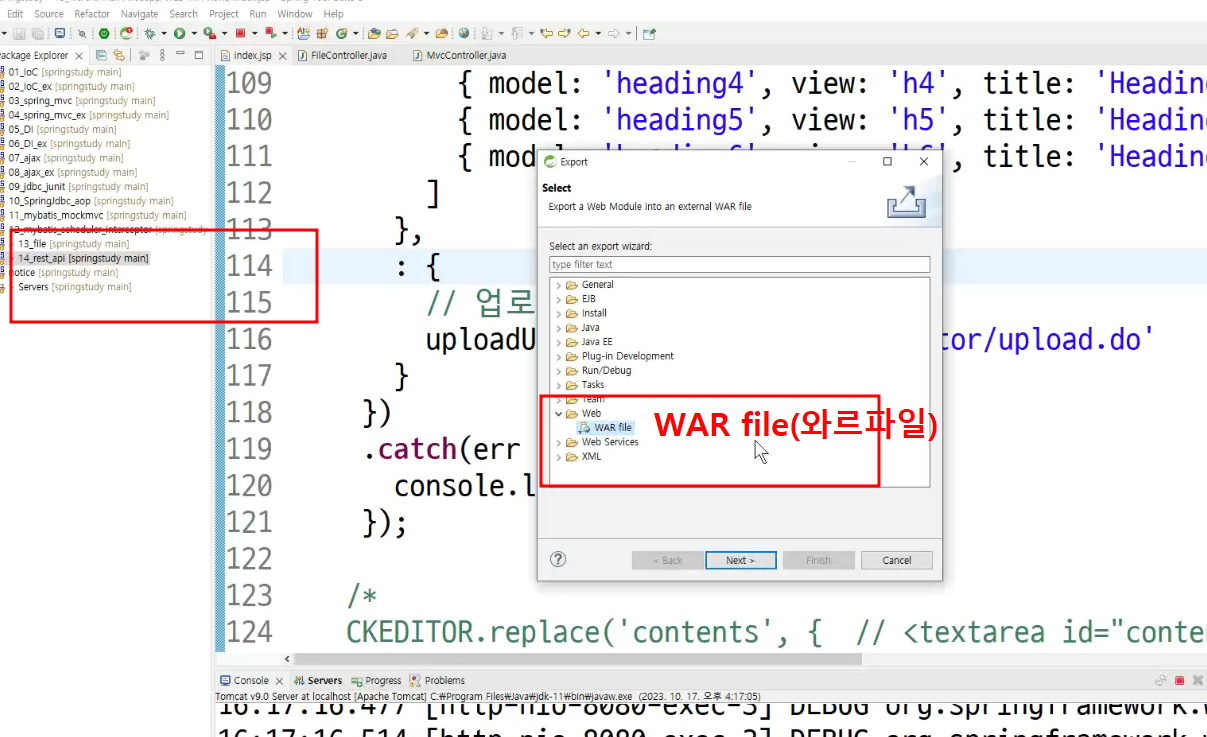Screen dimensions: 1207x737
Task: Select project 07_ajax in Package Explorer
Action: click(x=65, y=158)
